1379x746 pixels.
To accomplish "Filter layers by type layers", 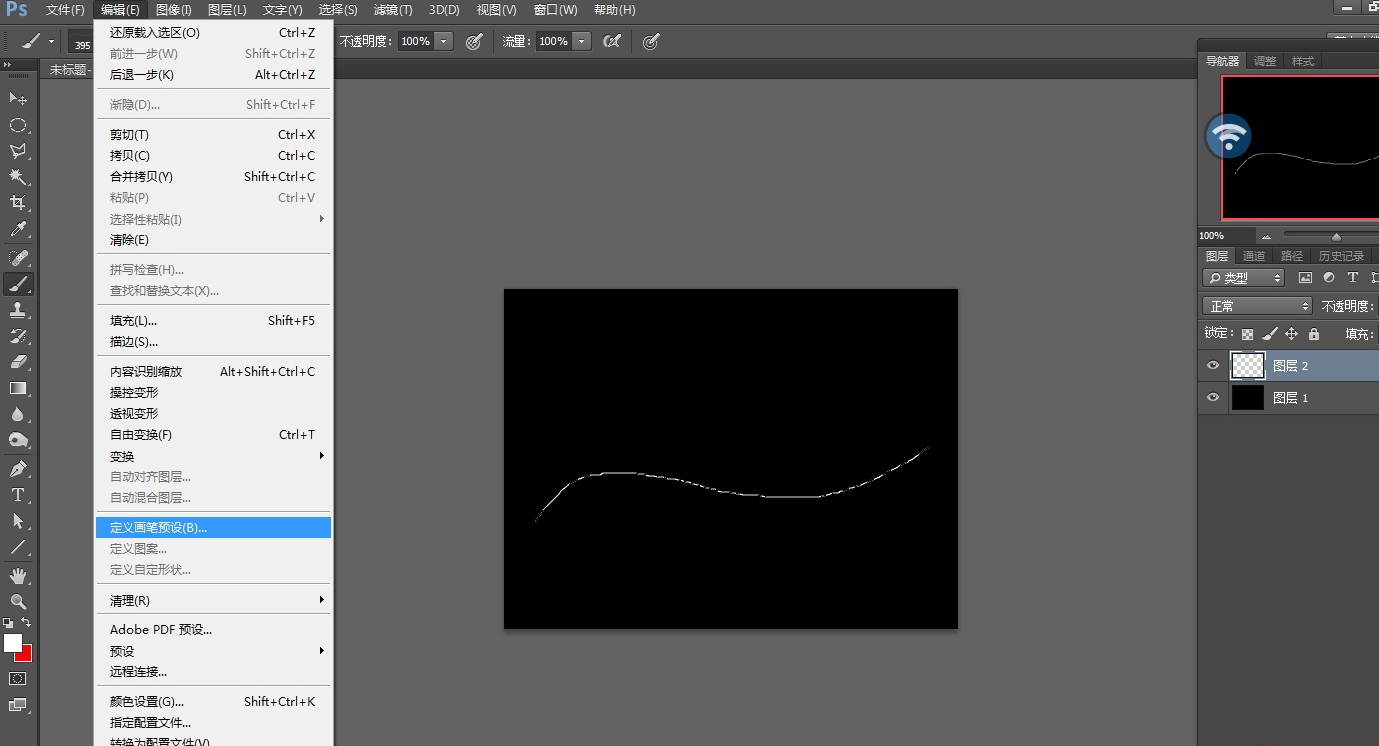I will coord(1353,278).
